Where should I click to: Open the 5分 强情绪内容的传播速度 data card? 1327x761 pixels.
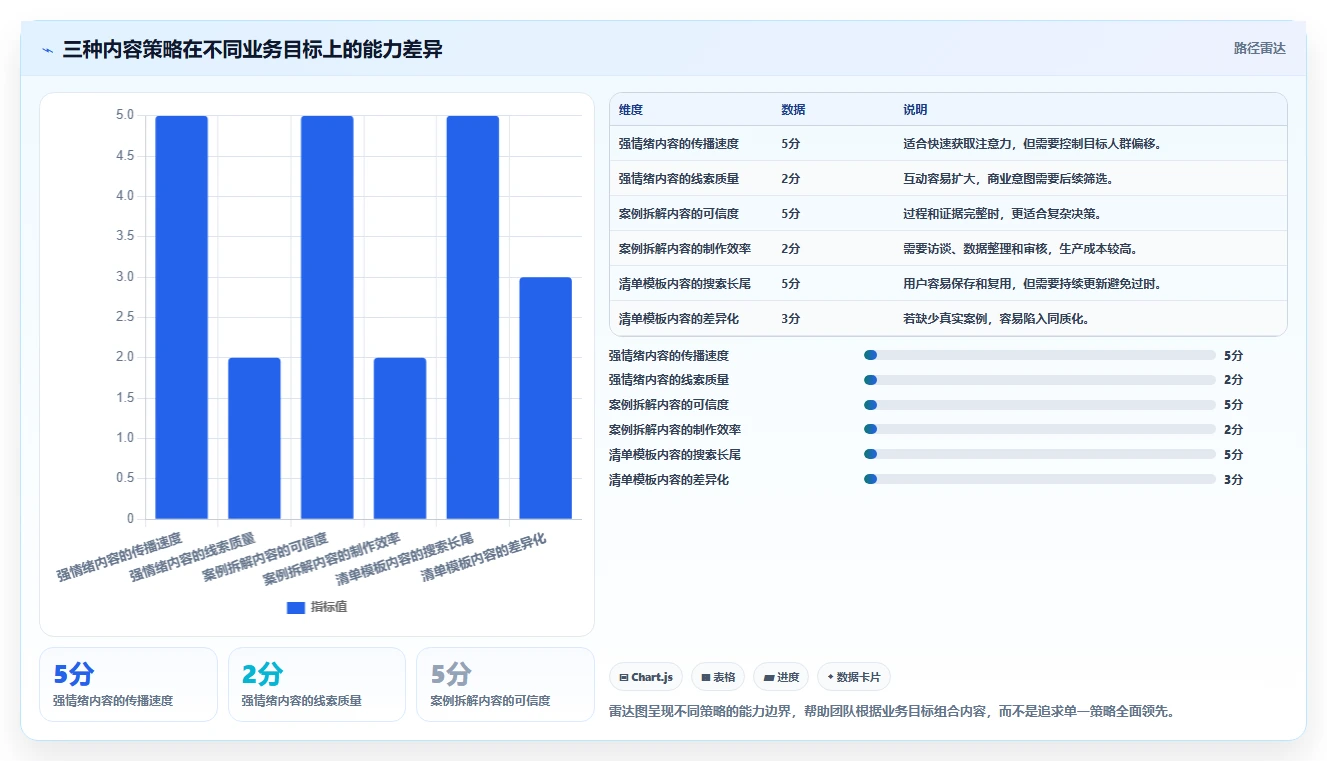[x=128, y=684]
